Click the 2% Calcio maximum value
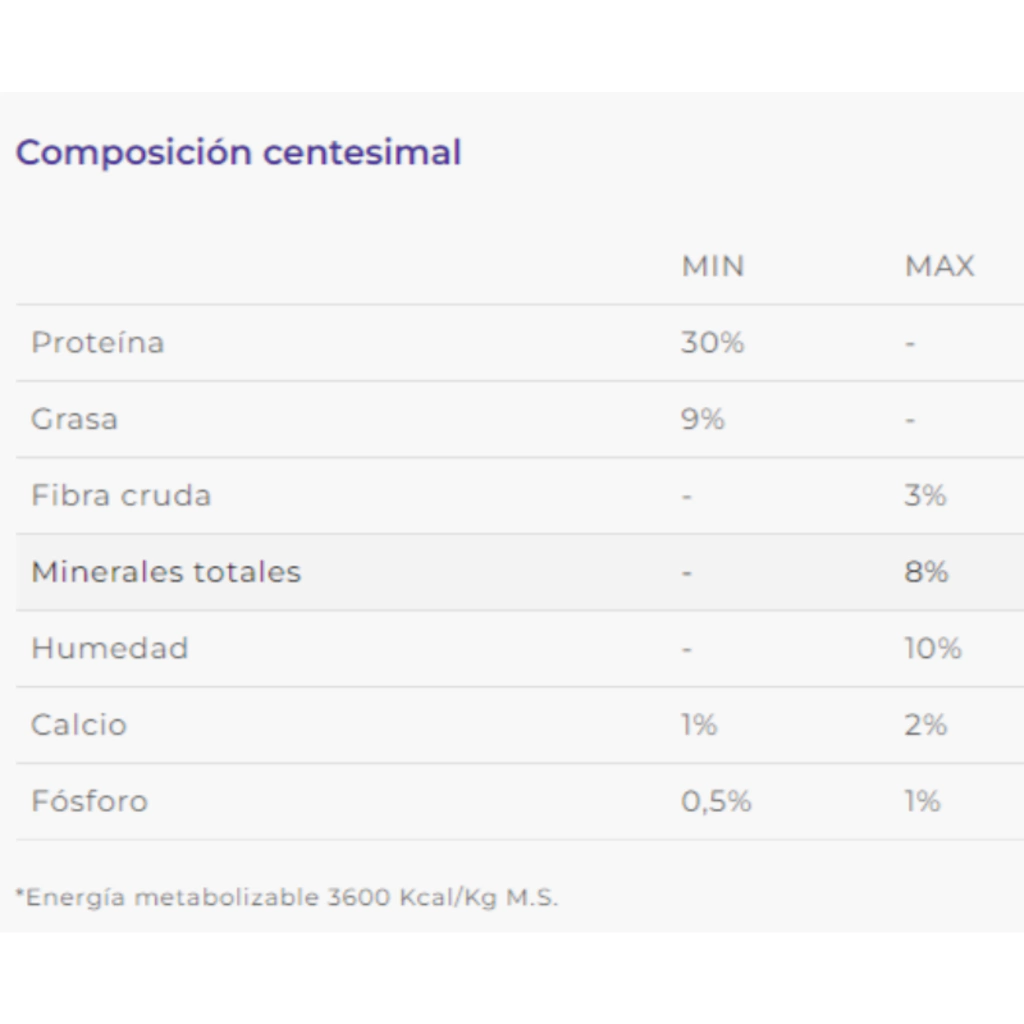Image resolution: width=1024 pixels, height=1024 pixels. click(925, 725)
